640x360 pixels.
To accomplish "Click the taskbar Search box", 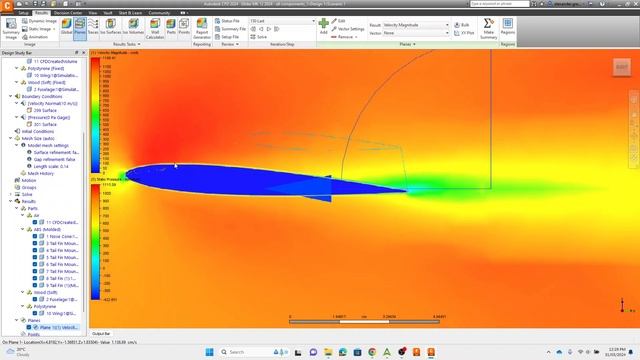I will tap(253, 352).
